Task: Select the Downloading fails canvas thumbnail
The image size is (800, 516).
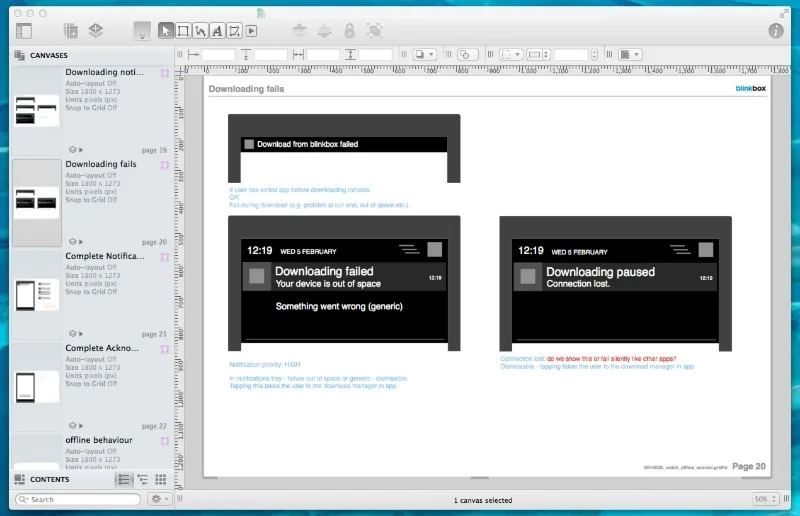Action: [x=37, y=203]
